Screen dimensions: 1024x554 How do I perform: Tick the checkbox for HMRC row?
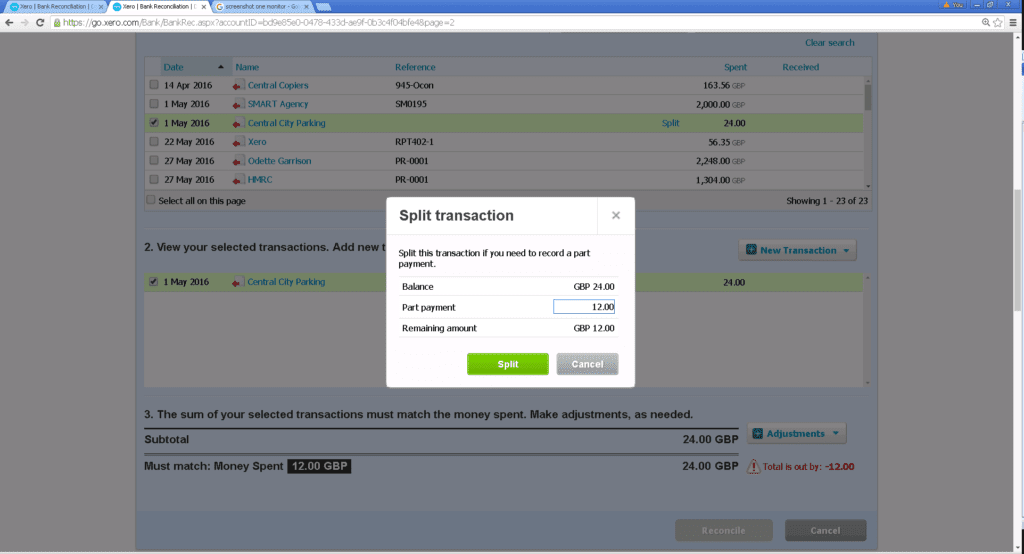pyautogui.click(x=154, y=180)
